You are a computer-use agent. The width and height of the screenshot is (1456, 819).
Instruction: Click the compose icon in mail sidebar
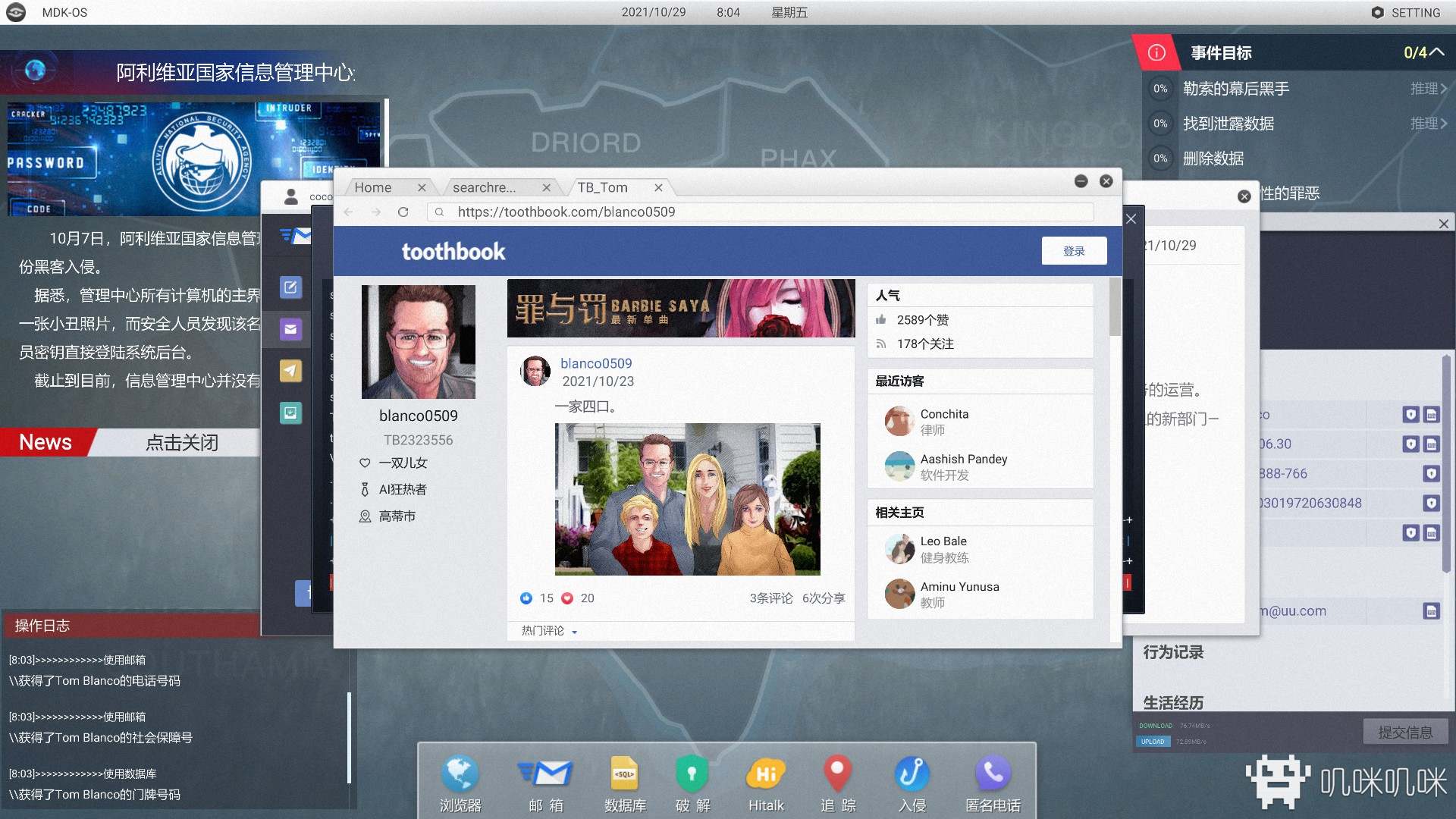[x=290, y=287]
